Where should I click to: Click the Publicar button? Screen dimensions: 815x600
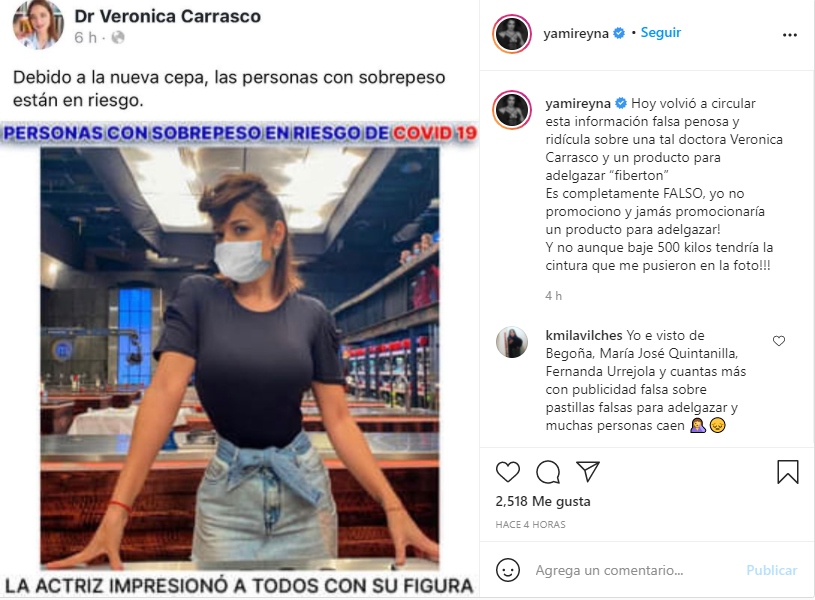coord(771,570)
